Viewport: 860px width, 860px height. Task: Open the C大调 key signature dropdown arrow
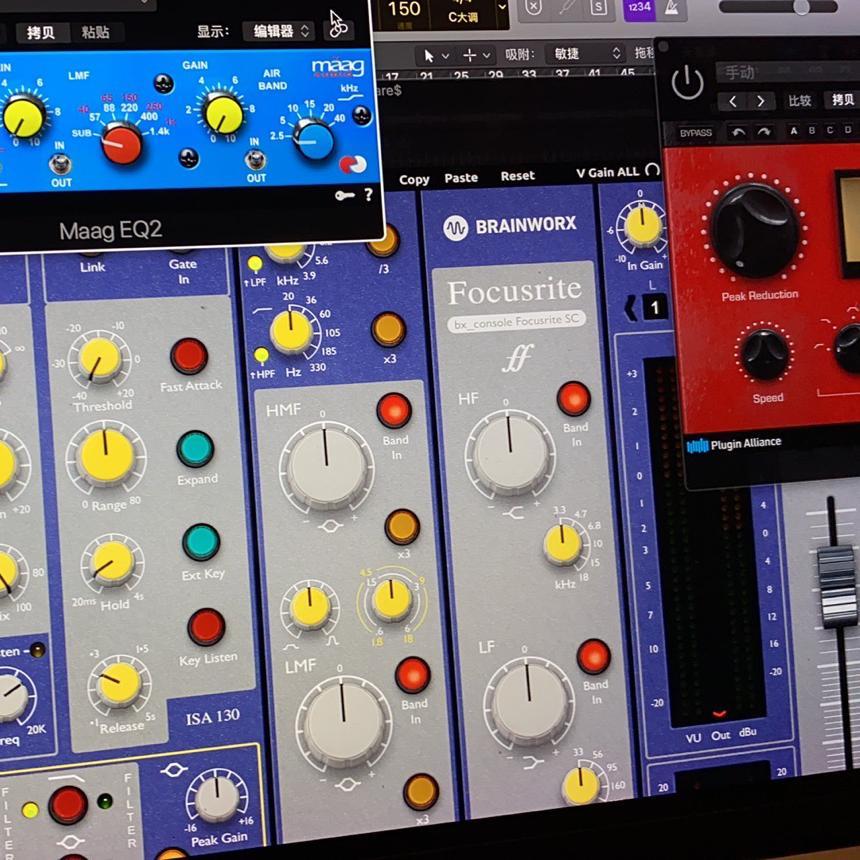pos(502,7)
